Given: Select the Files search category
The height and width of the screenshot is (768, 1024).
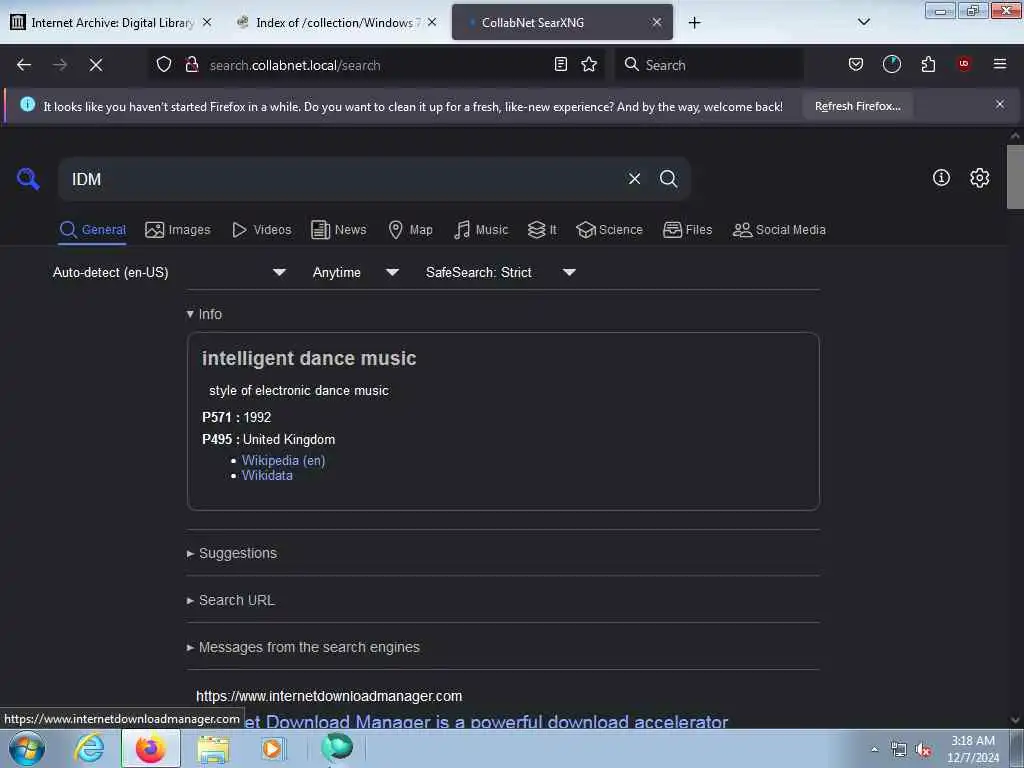Looking at the screenshot, I should click(687, 230).
